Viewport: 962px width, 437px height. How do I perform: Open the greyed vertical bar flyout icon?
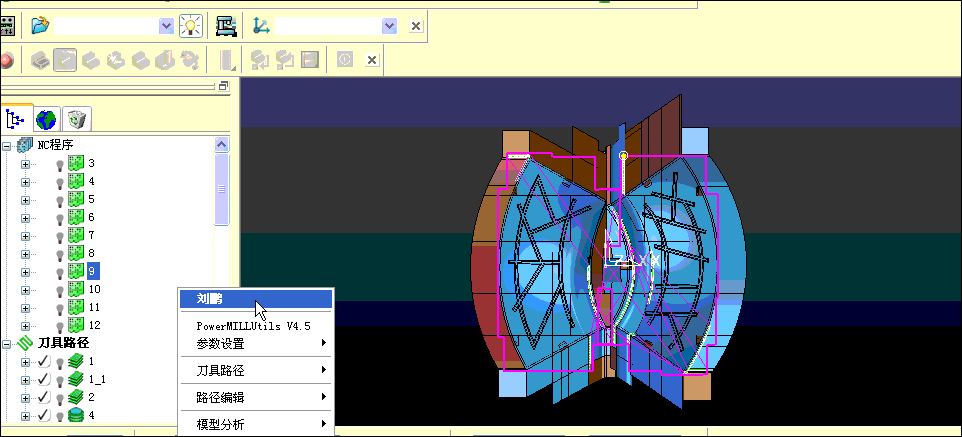(x=228, y=60)
